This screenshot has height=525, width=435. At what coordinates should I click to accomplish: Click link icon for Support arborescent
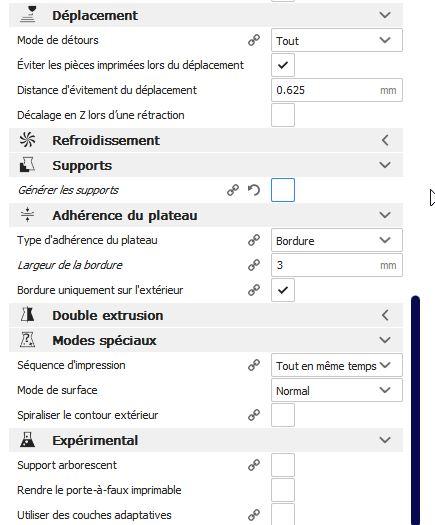click(254, 465)
